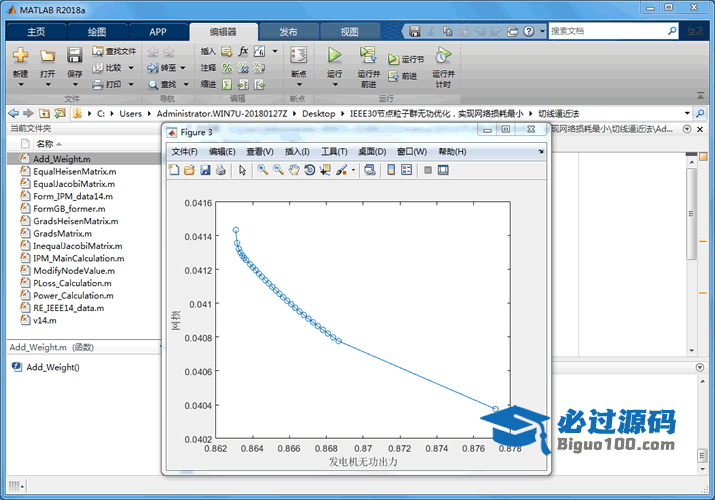
Task: Open Insert (插入) menu in Figure 3
Action: [x=297, y=152]
